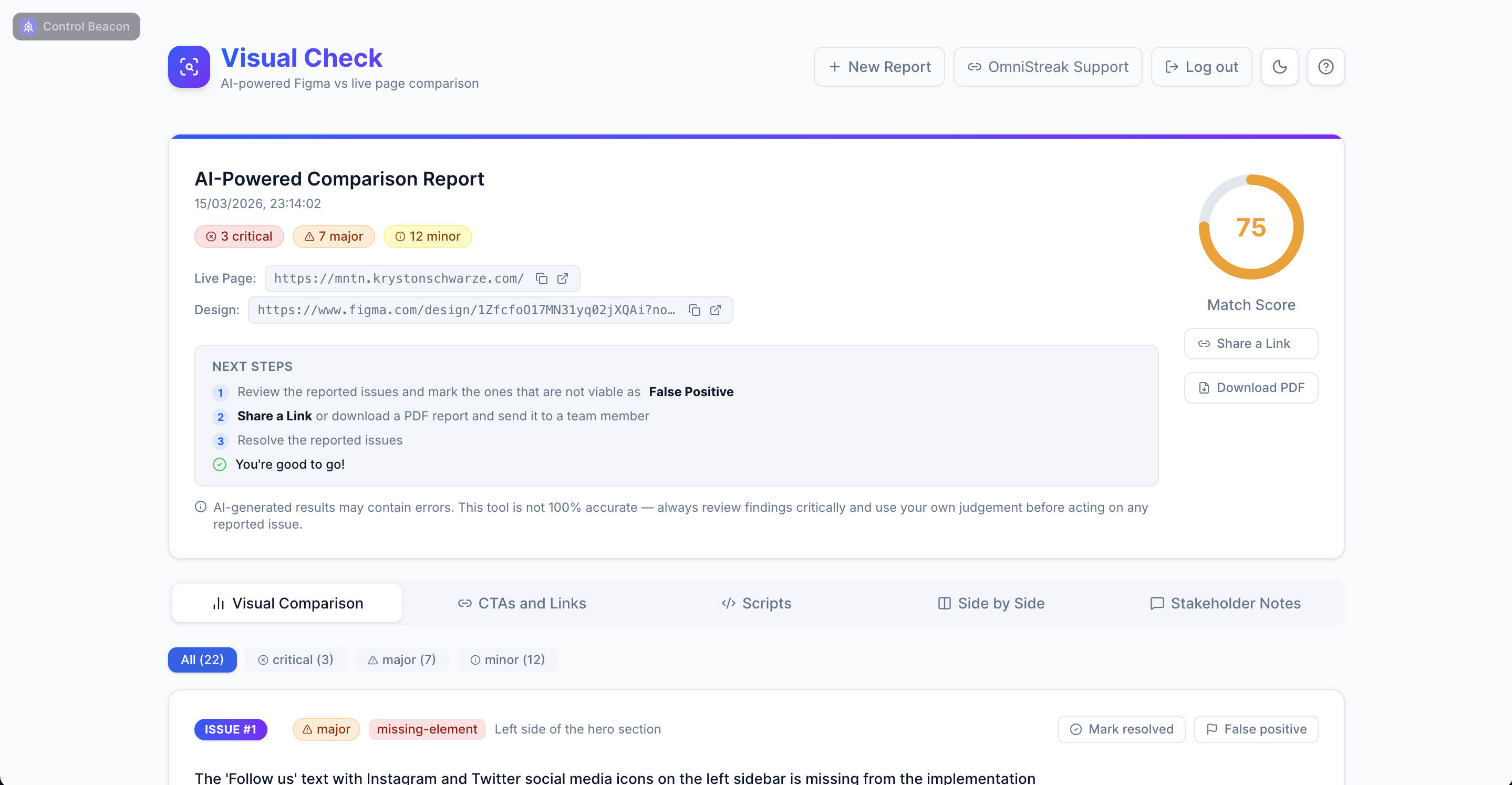Open the Side by Side tab
1512x785 pixels.
click(991, 603)
